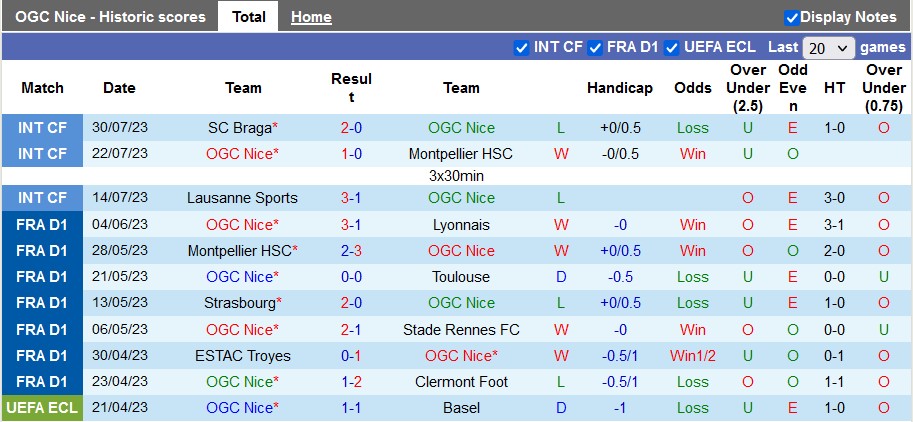Viewport: 913px width, 422px height.
Task: Click the Strasbourg team name
Action: coord(239,303)
